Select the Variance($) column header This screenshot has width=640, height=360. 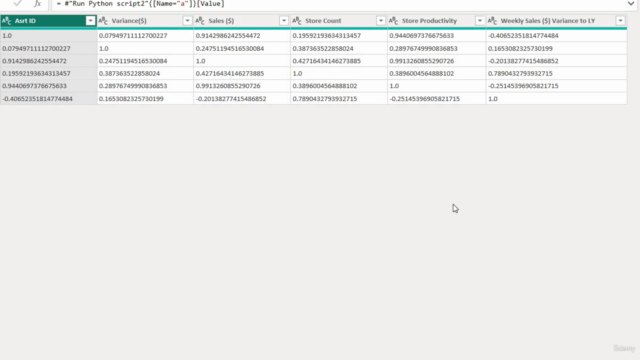tap(129, 21)
